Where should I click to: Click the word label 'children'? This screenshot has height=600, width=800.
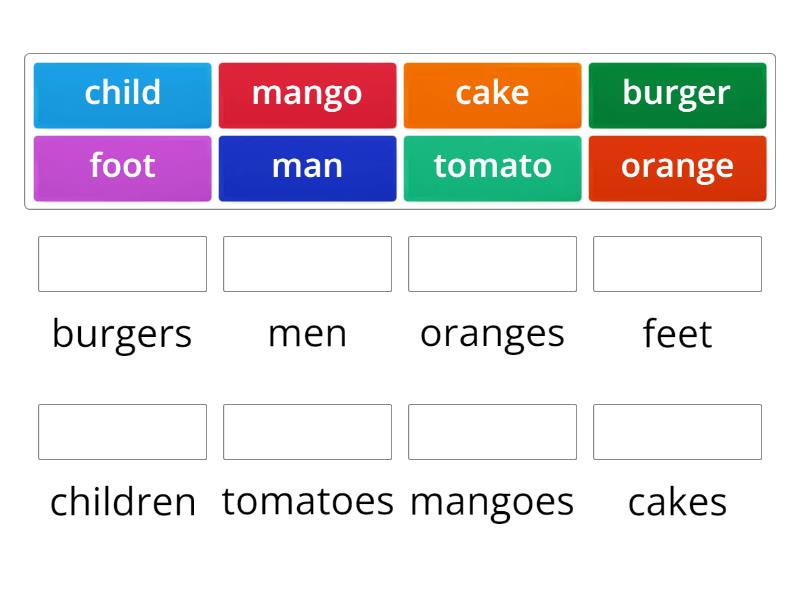coord(122,501)
